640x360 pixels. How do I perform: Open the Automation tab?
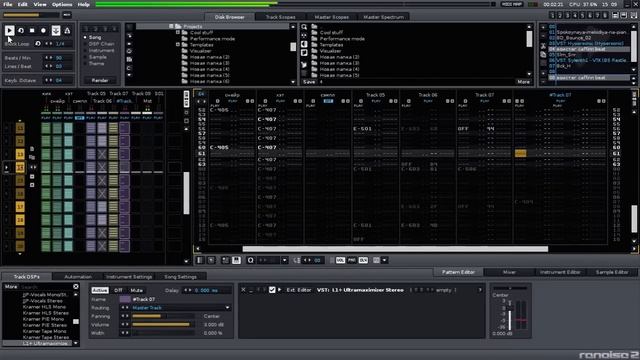(x=78, y=277)
